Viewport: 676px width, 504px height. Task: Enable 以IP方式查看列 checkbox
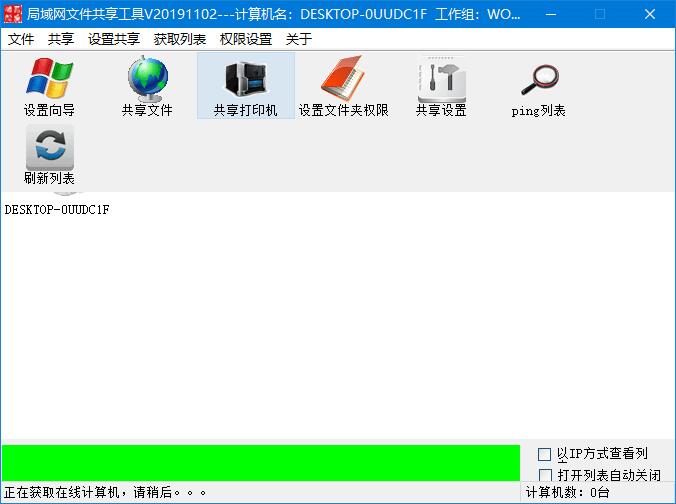point(545,455)
